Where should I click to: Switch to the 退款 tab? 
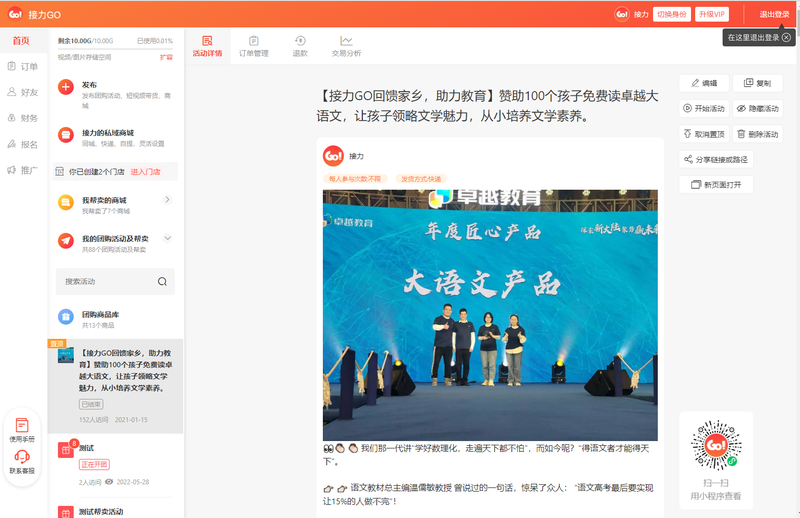coord(300,46)
